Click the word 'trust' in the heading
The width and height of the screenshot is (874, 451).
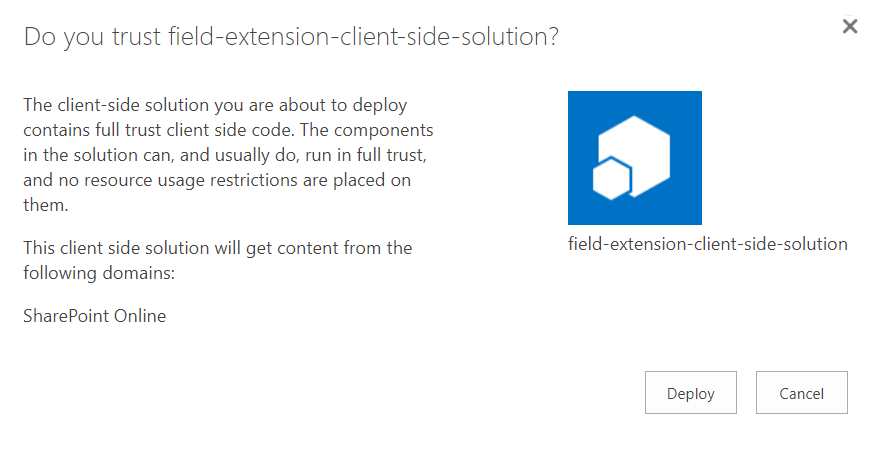coord(136,37)
